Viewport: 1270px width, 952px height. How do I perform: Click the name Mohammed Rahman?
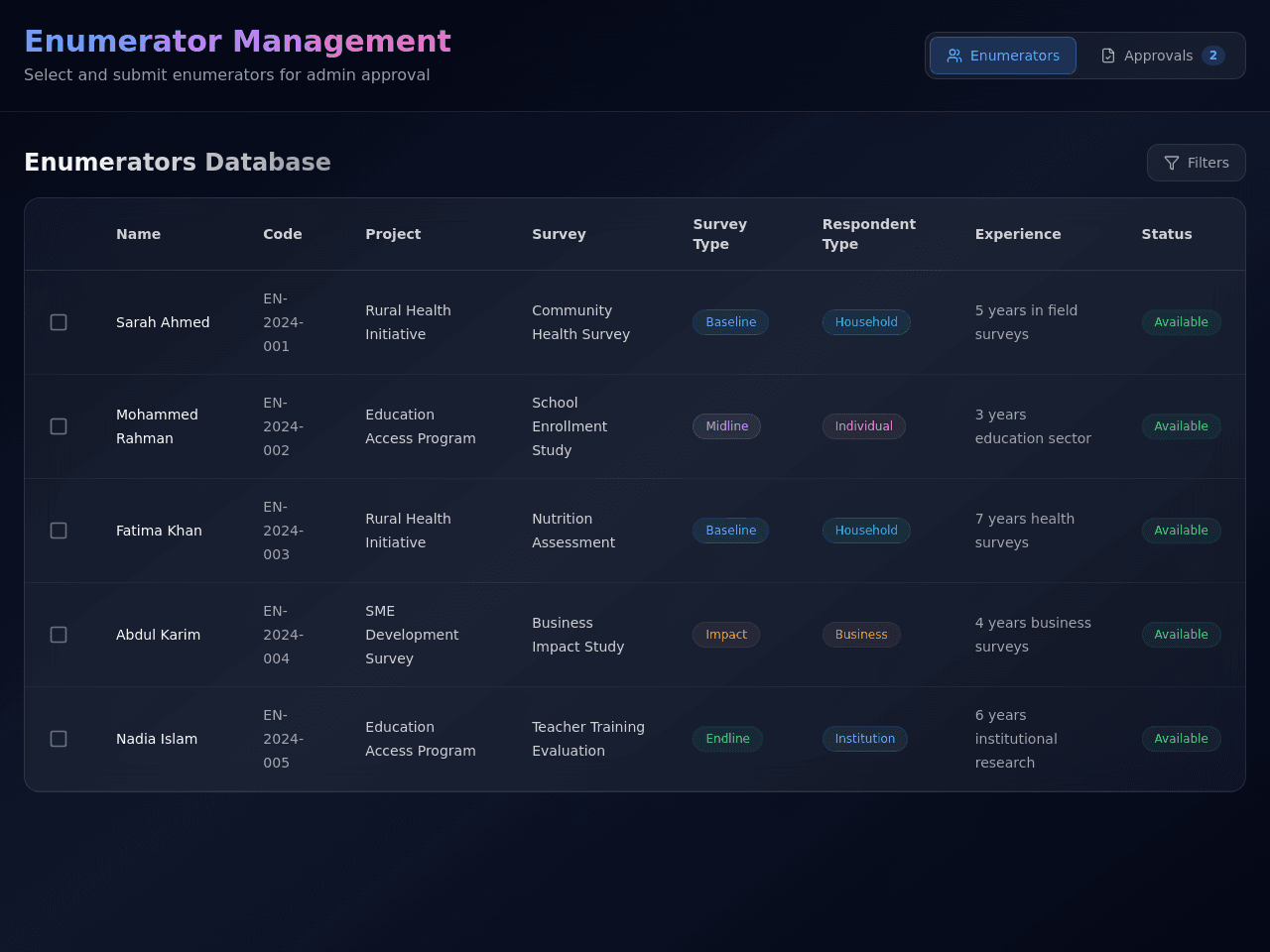pos(157,426)
